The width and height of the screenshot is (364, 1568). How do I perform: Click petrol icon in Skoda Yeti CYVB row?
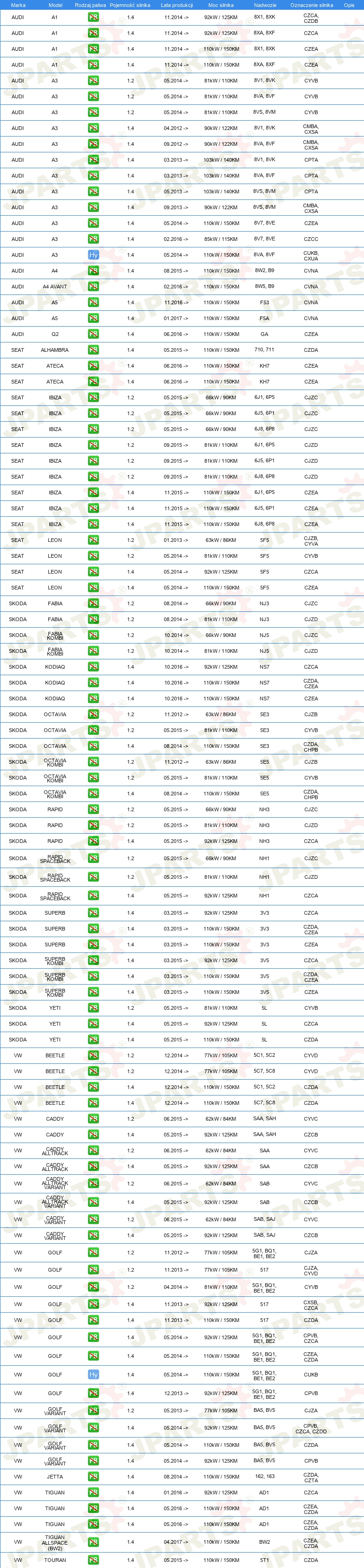[x=93, y=1008]
